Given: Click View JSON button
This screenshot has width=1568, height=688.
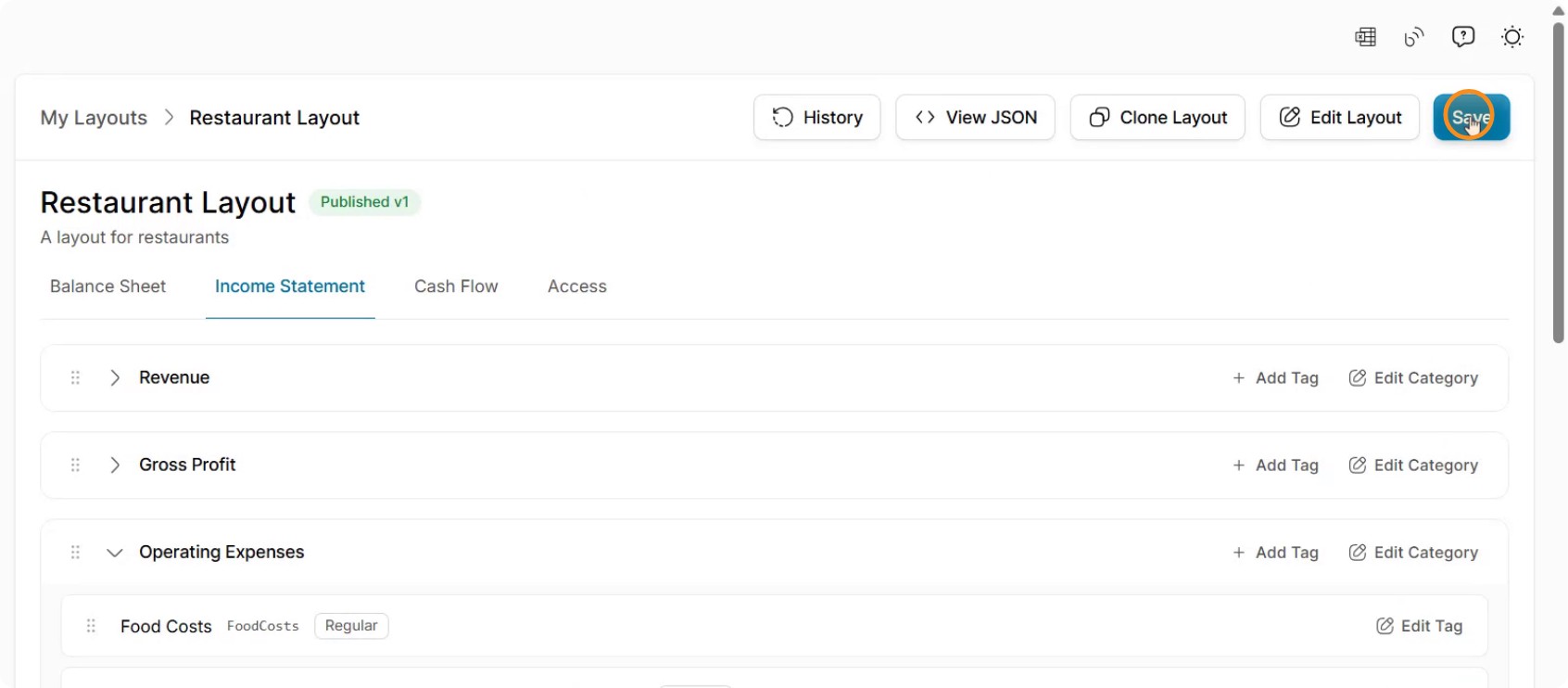Looking at the screenshot, I should (x=976, y=117).
